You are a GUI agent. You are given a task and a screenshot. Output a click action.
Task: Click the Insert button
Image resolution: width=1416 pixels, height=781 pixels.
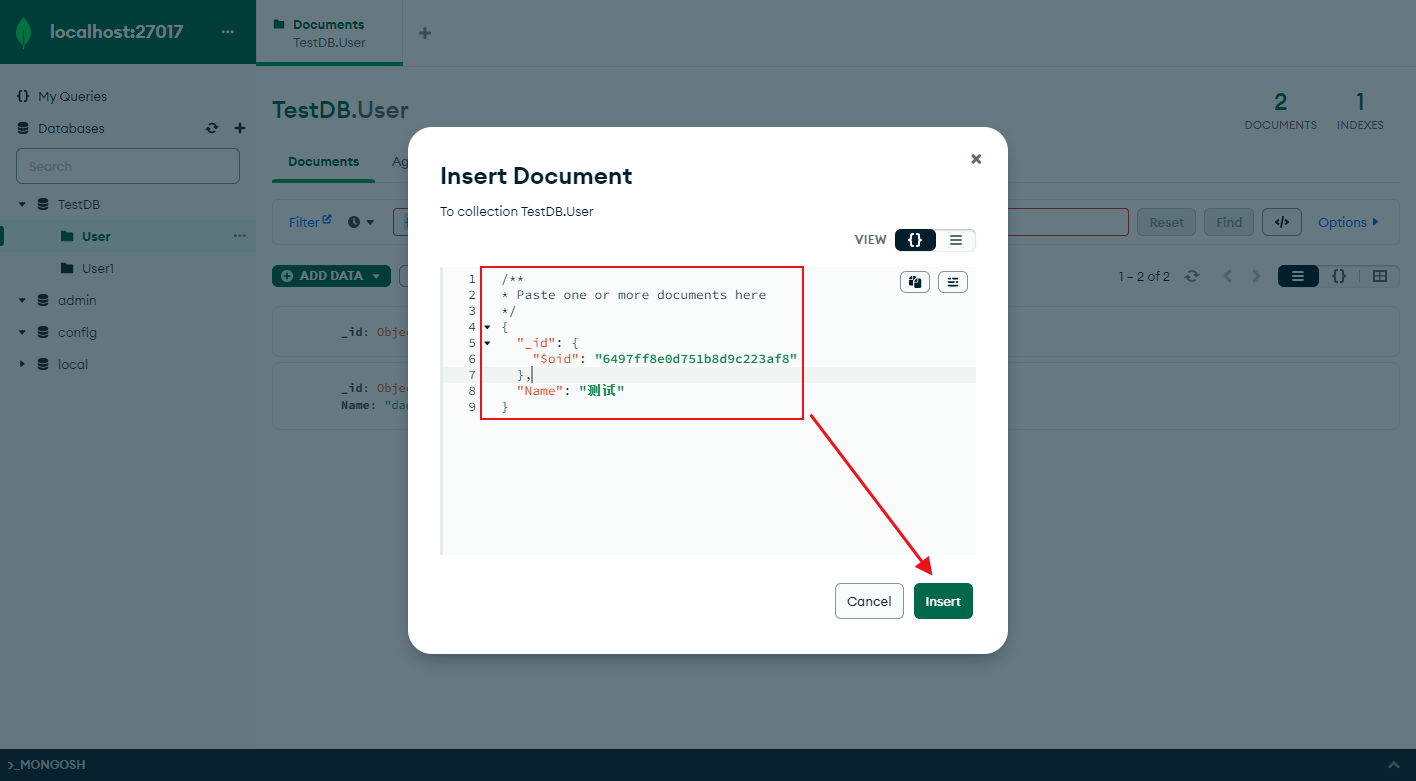click(x=943, y=601)
